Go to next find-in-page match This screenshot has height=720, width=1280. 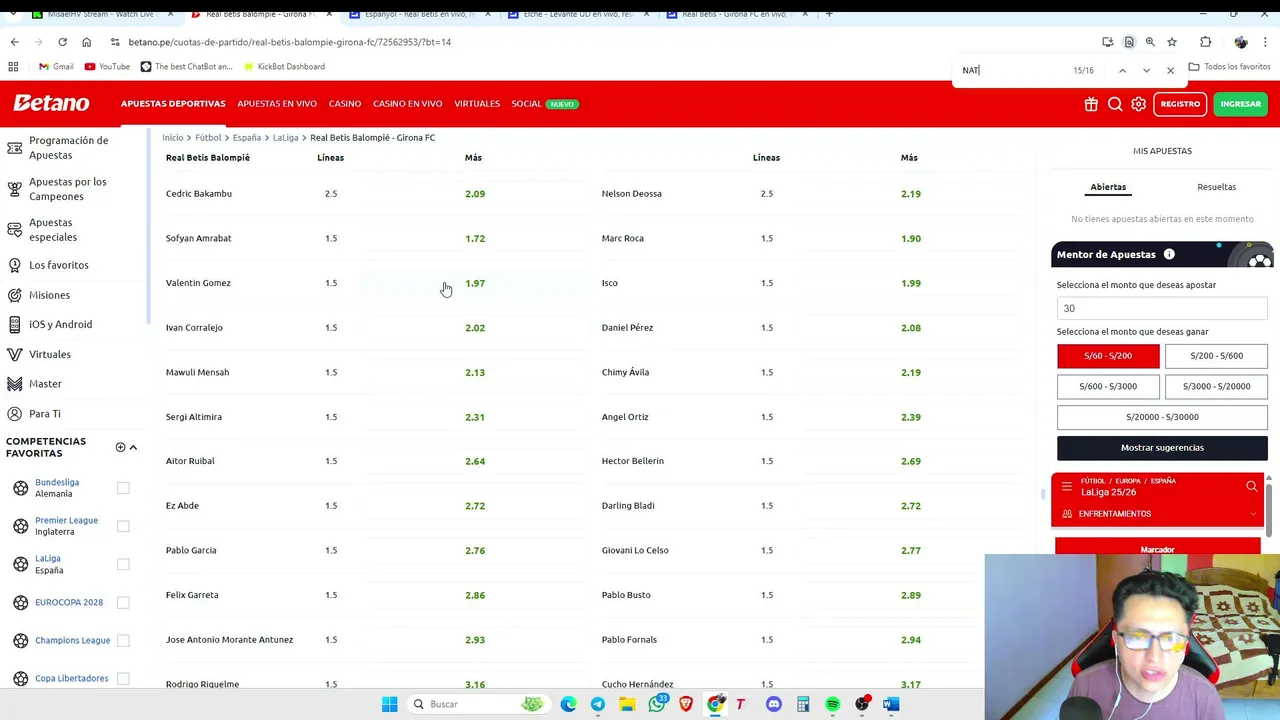point(1146,70)
